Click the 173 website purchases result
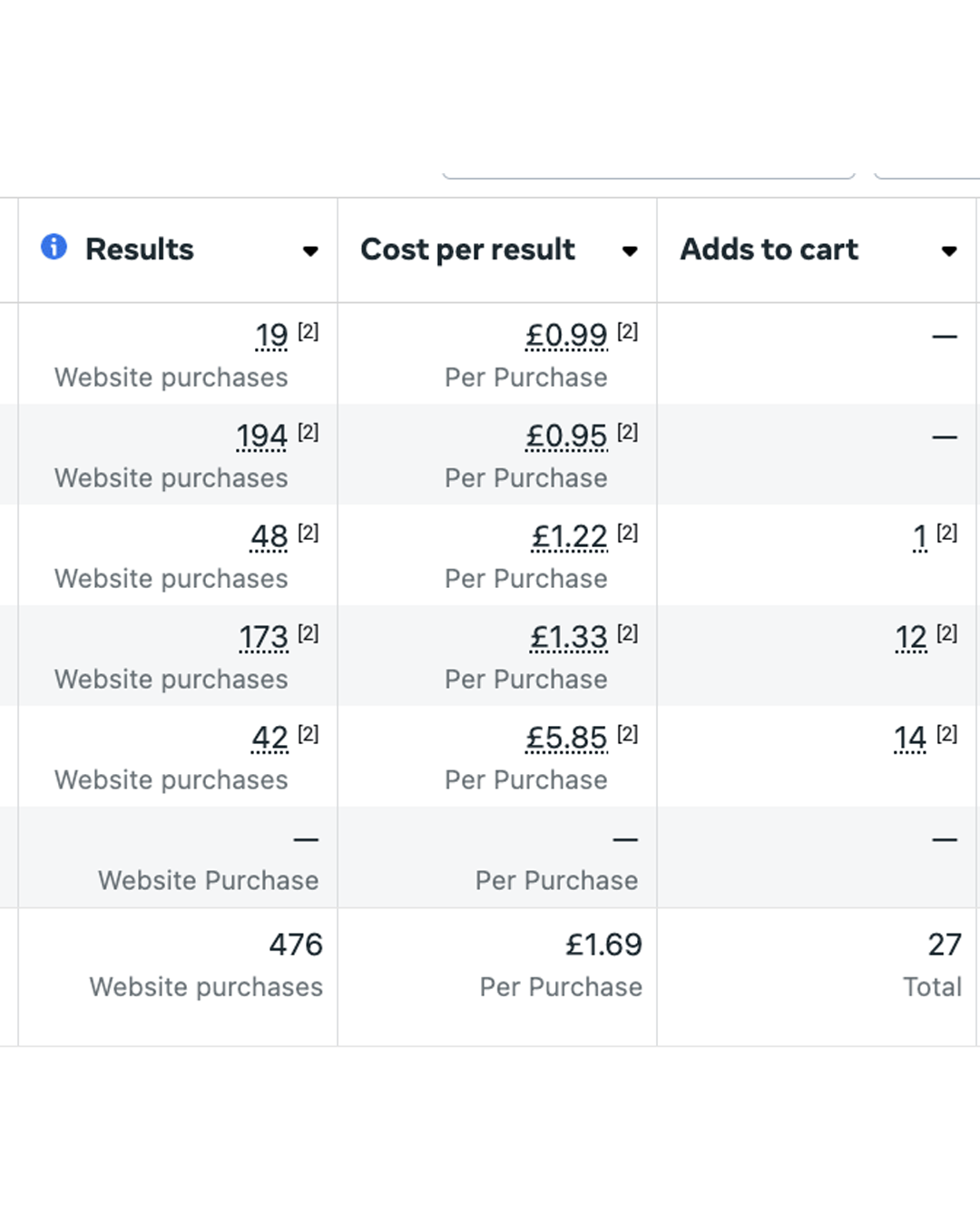 (263, 638)
